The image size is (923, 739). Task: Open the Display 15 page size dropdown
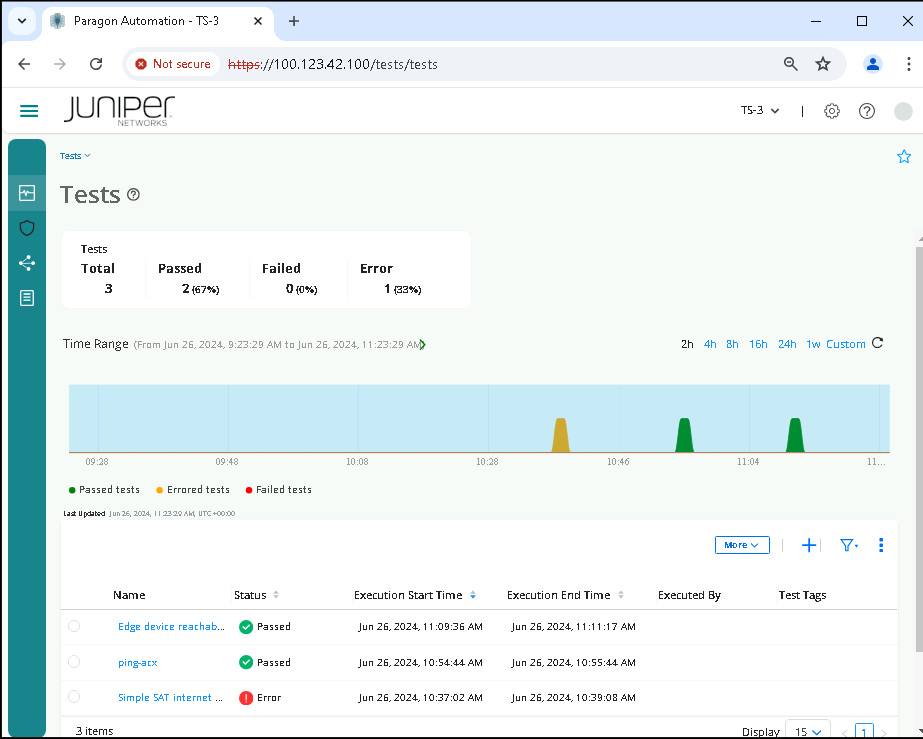[x=807, y=731]
